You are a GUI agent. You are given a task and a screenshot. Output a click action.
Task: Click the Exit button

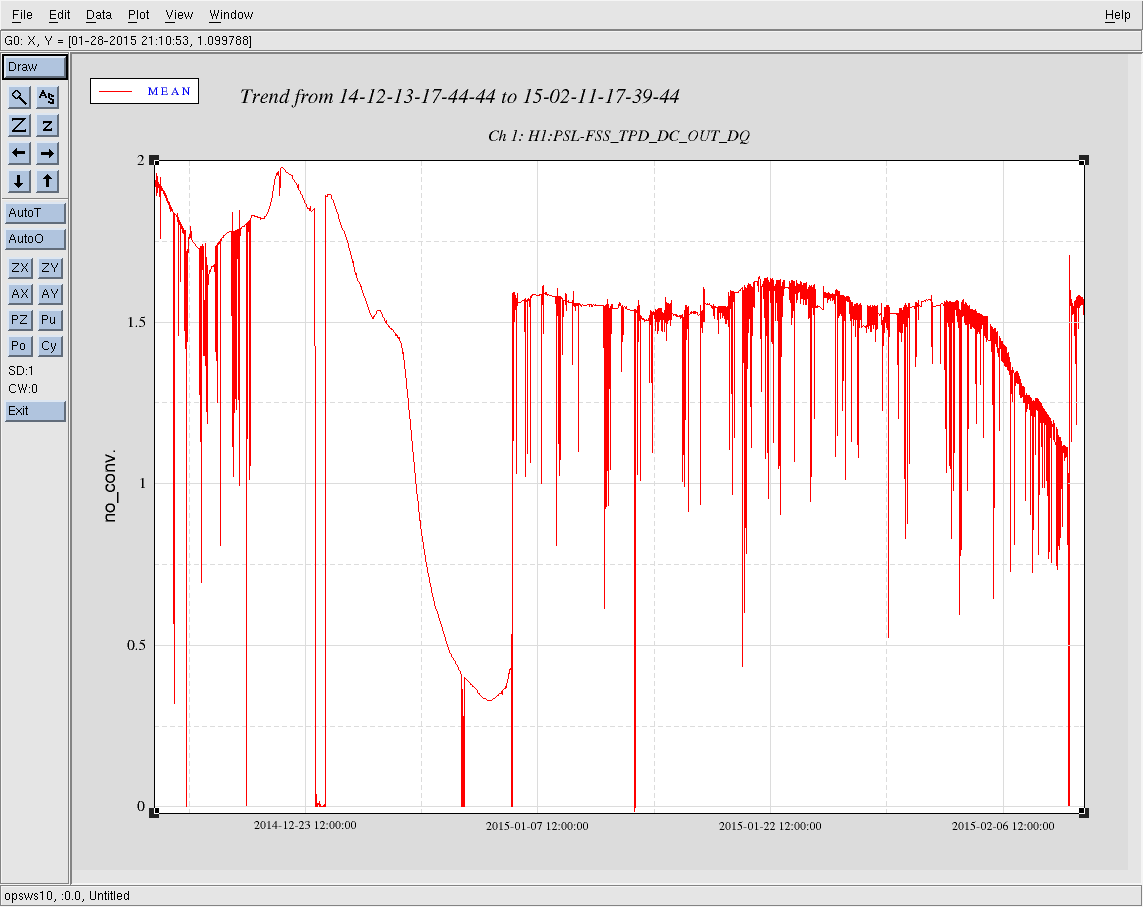click(36, 411)
